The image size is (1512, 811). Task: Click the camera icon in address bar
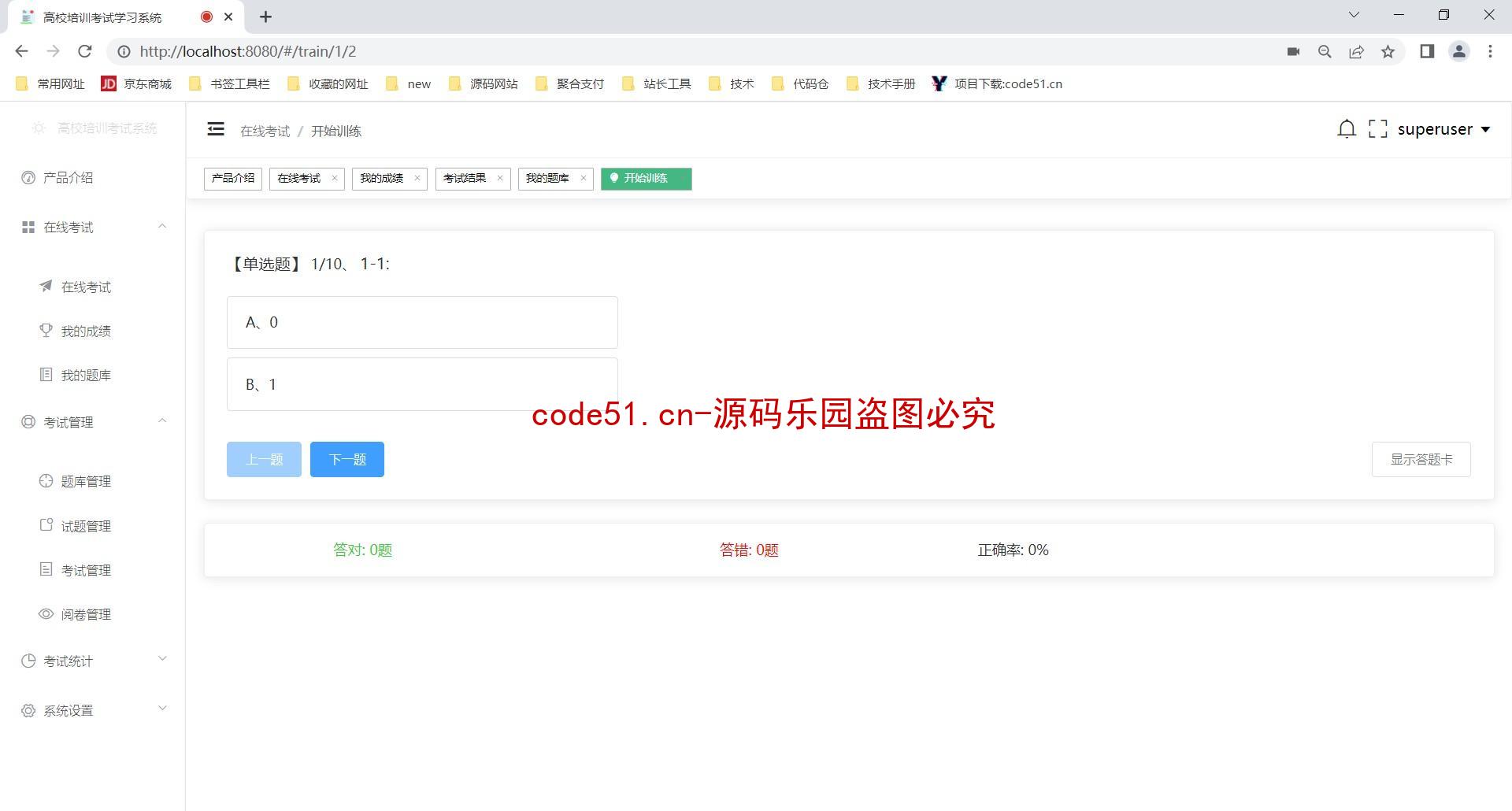coord(1293,51)
